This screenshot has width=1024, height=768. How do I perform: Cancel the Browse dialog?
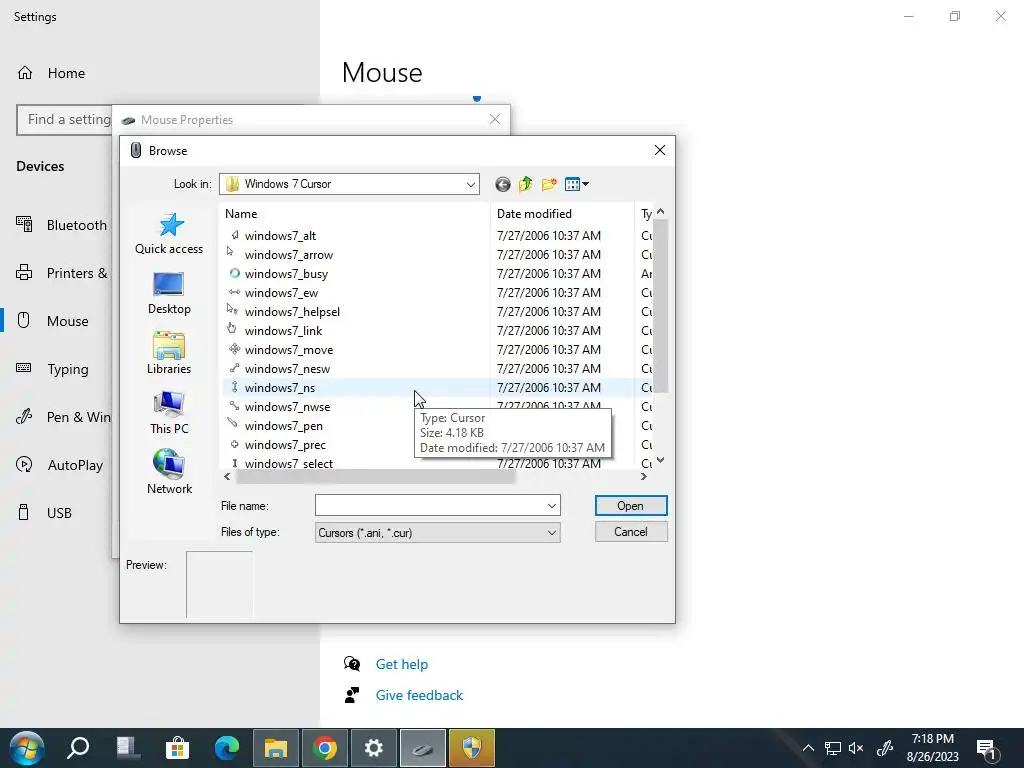631,532
